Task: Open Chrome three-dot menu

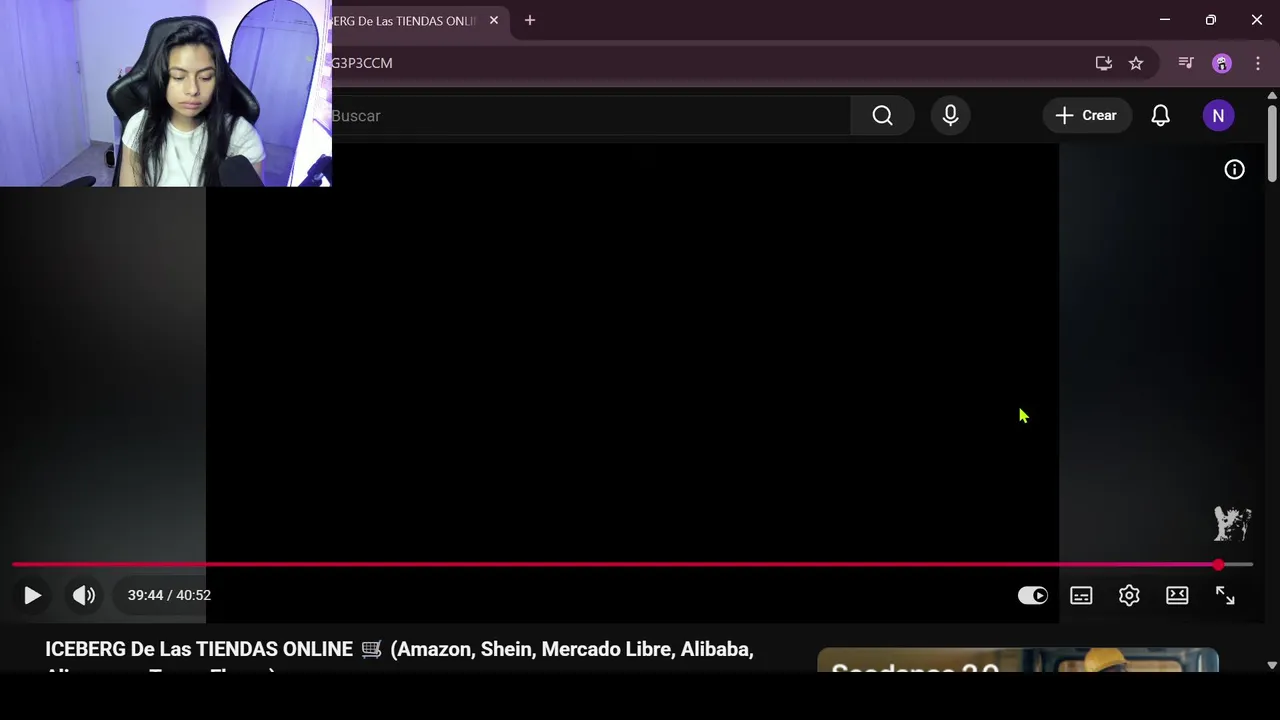Action: [1258, 63]
